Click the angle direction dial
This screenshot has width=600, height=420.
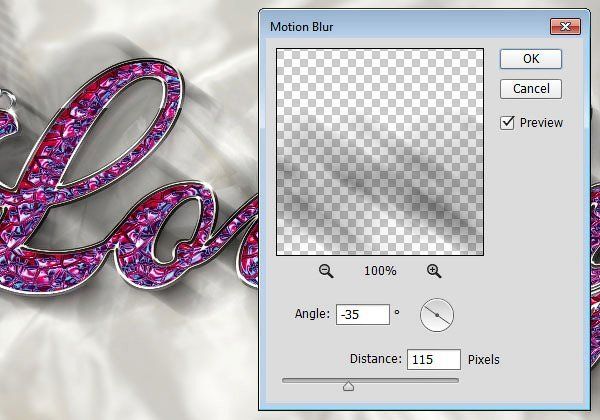click(437, 315)
